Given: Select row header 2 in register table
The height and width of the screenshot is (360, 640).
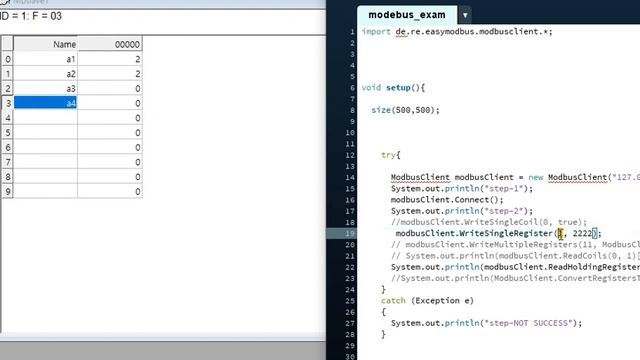Looking at the screenshot, I should (x=7, y=89).
